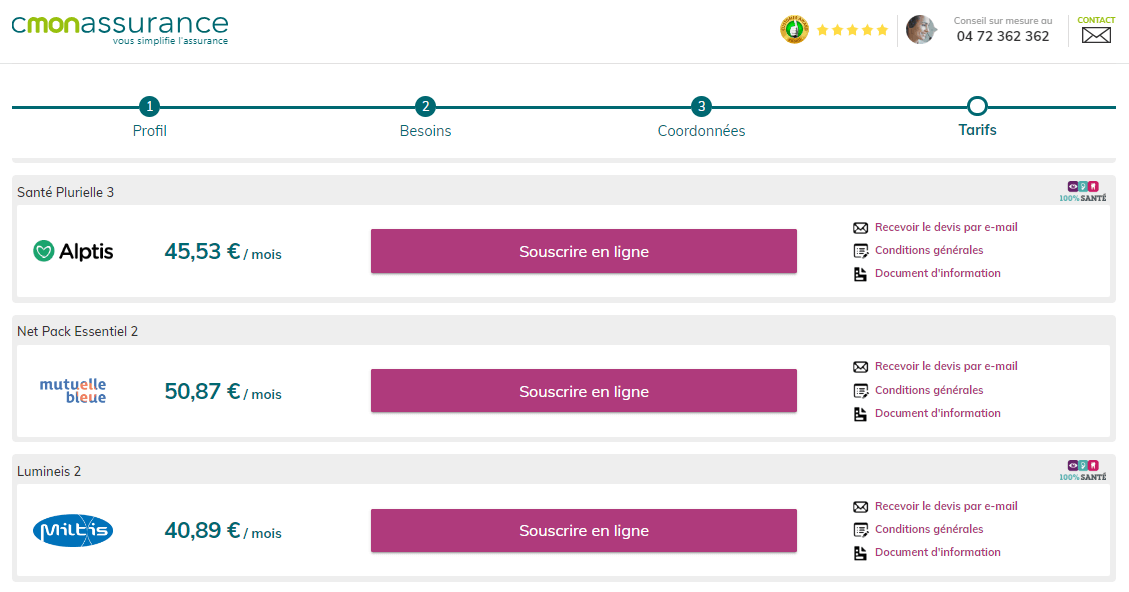Click Souscrire en ligne for Santé Plurielle 3
This screenshot has width=1129, height=592.
click(x=583, y=251)
